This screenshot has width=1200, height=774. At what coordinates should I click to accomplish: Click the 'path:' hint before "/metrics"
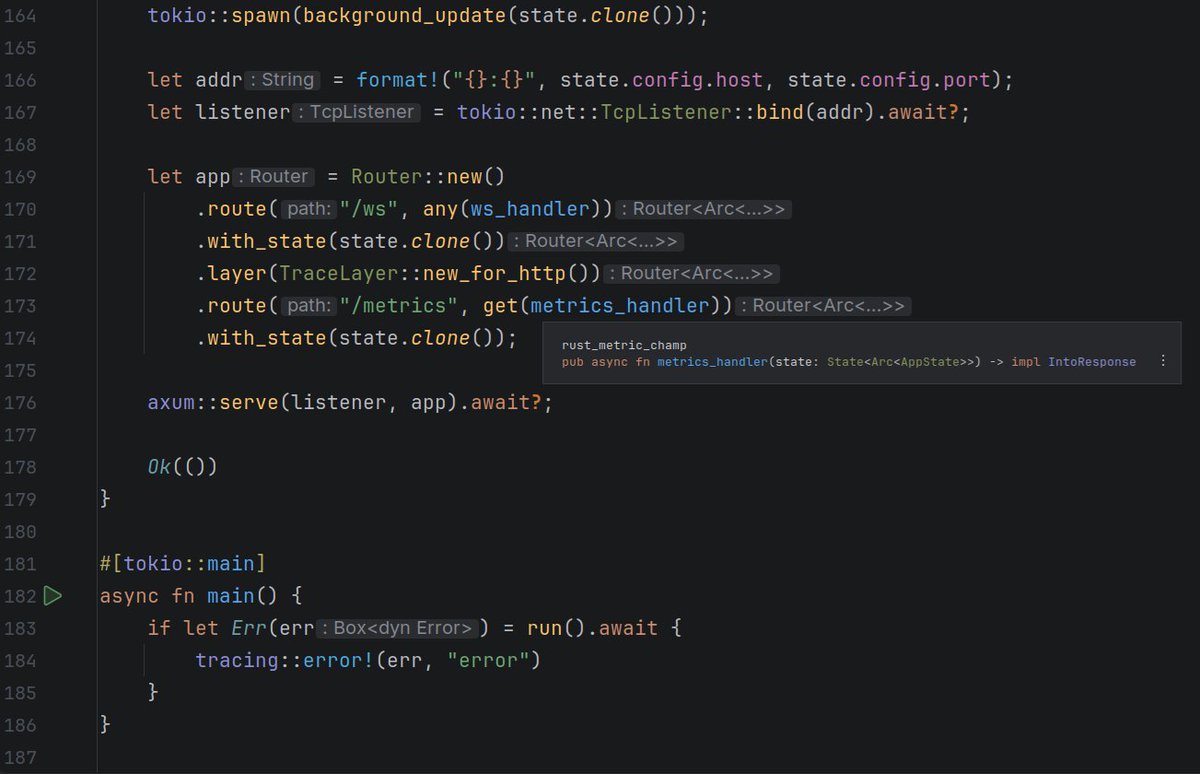[x=308, y=305]
